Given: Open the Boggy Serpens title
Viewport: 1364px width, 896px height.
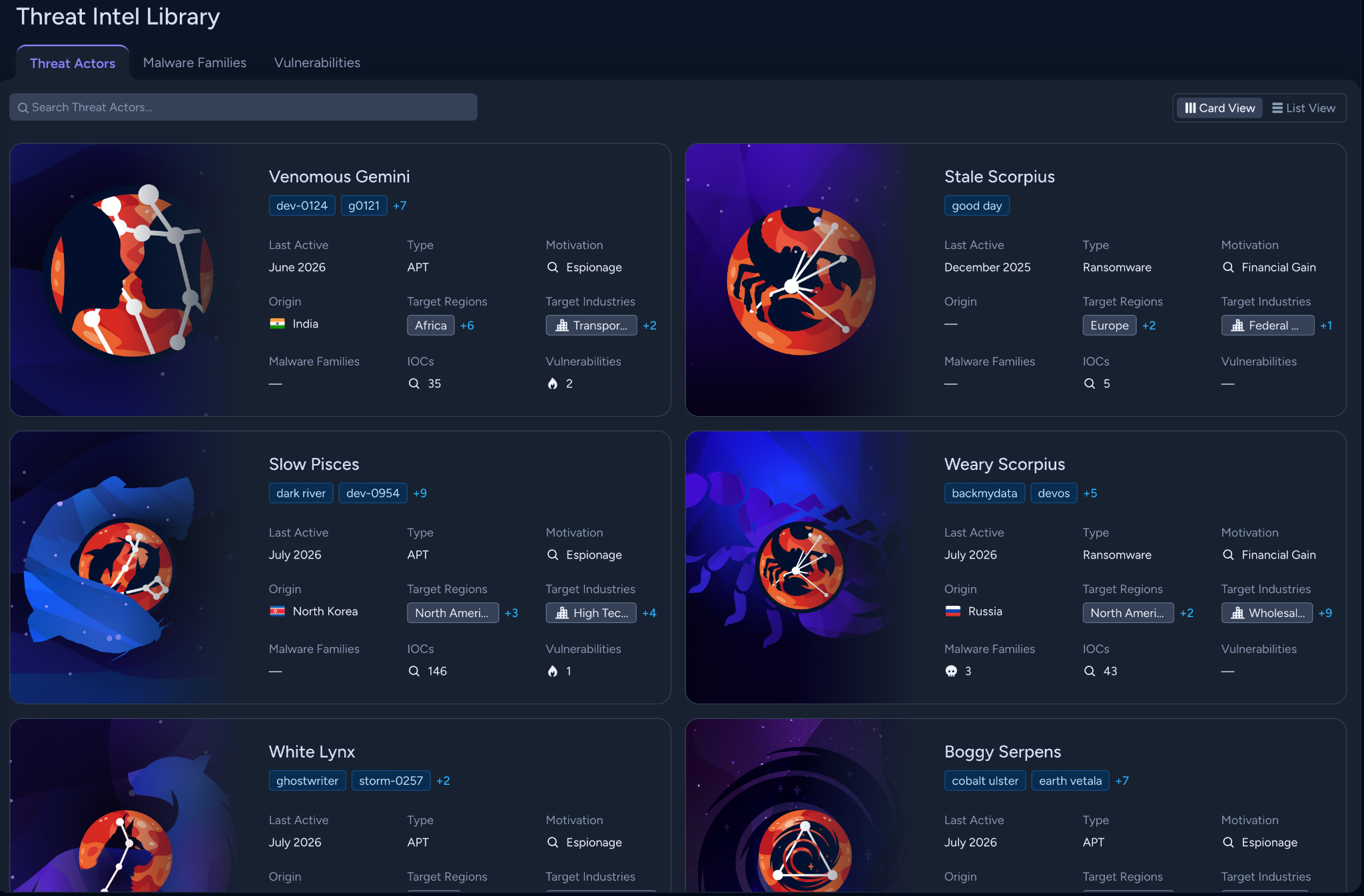Looking at the screenshot, I should (x=1002, y=752).
